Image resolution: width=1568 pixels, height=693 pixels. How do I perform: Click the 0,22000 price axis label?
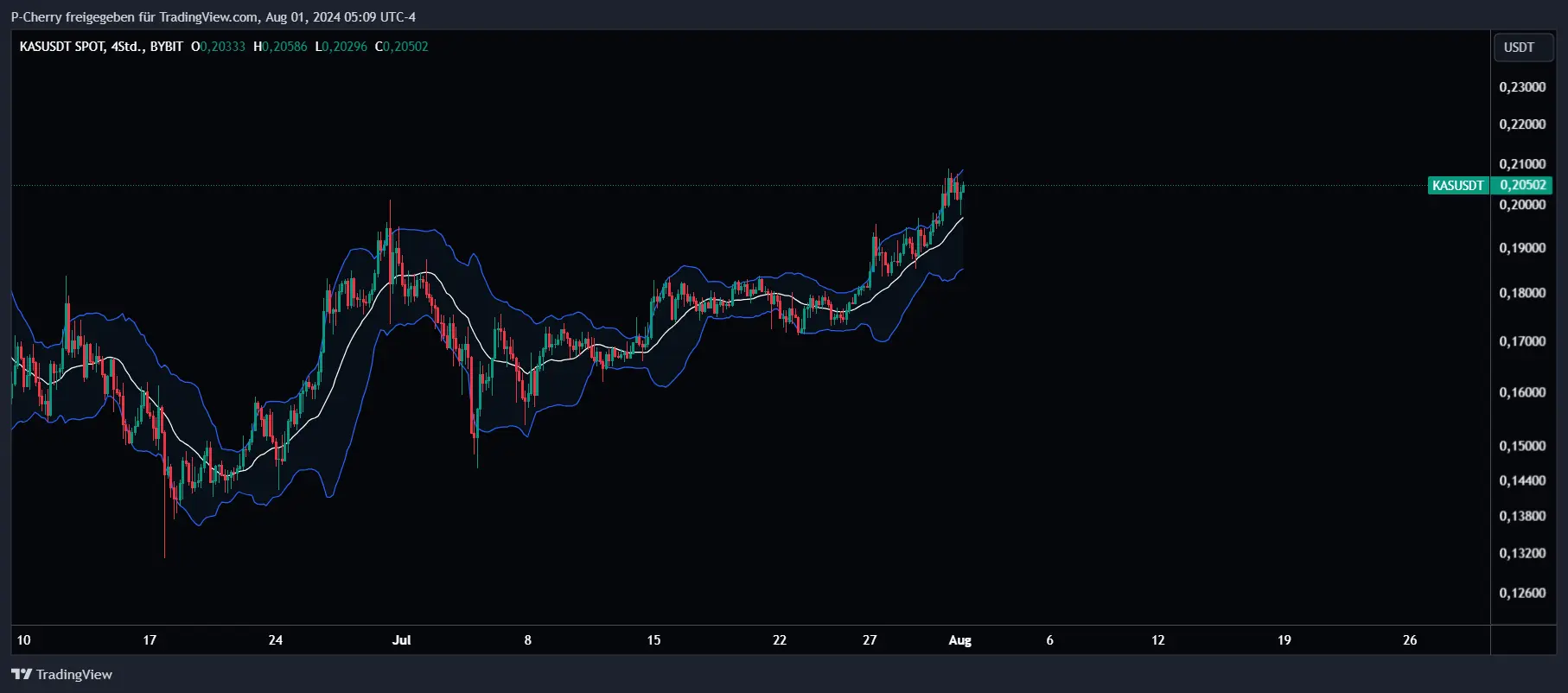[1522, 124]
